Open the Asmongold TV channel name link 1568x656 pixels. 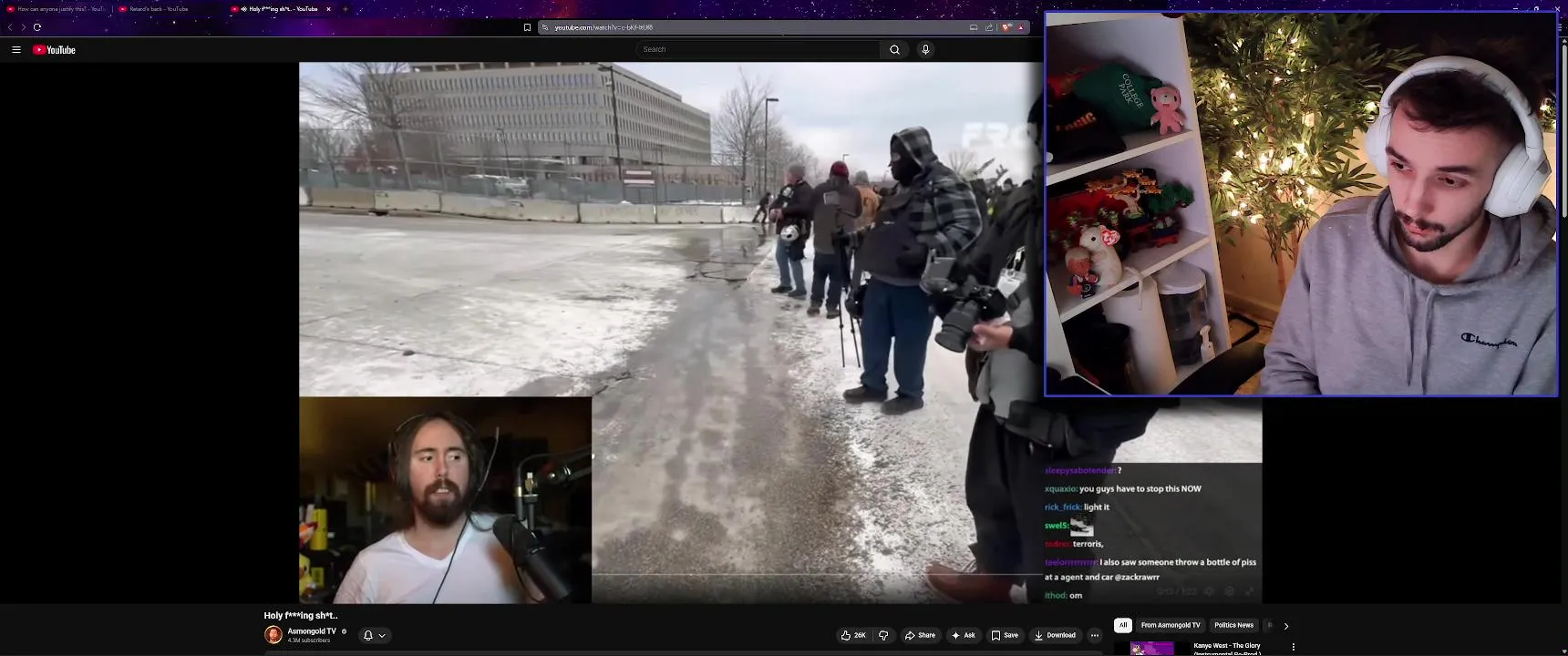pos(312,630)
